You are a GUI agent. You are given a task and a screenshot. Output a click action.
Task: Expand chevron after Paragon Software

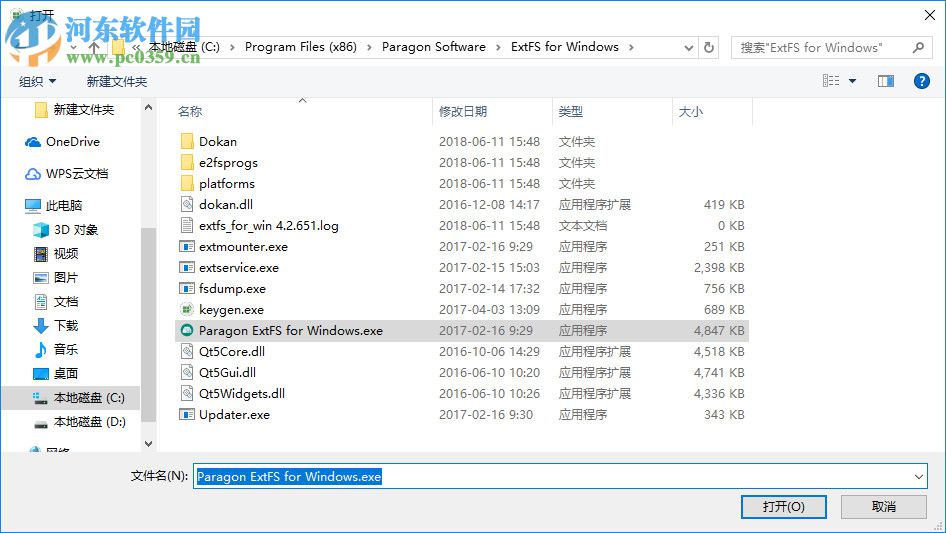click(498, 47)
